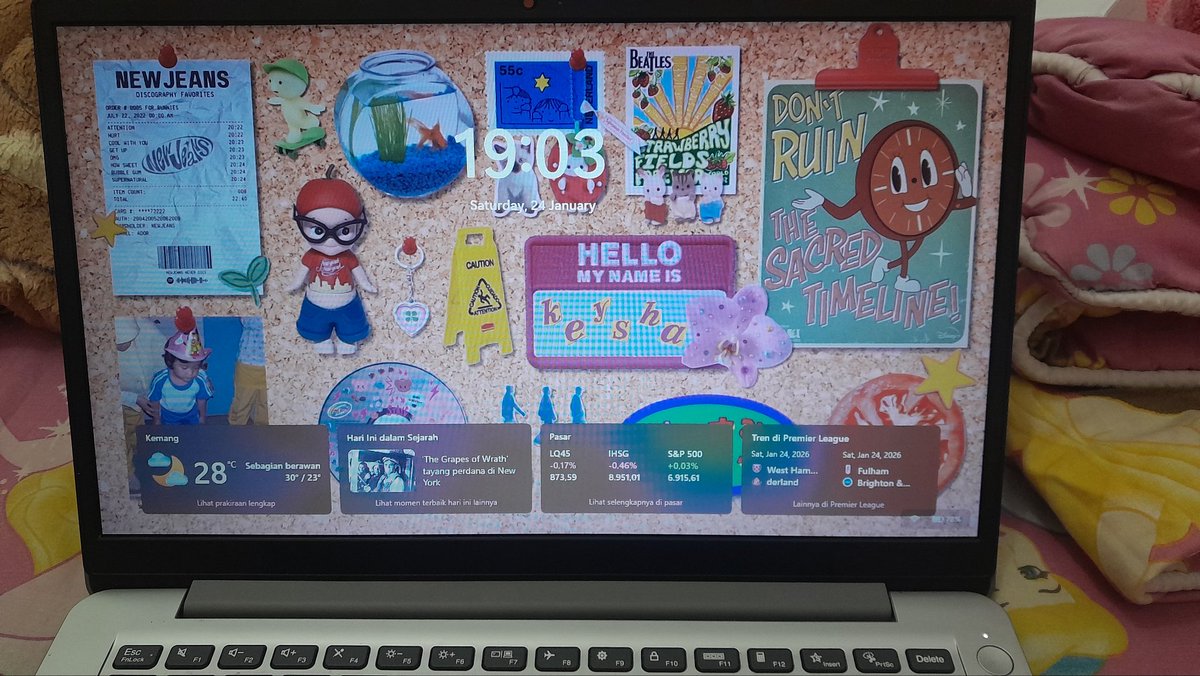Image resolution: width=1200 pixels, height=676 pixels.
Task: Click the Fulham team crest icon
Action: [847, 469]
